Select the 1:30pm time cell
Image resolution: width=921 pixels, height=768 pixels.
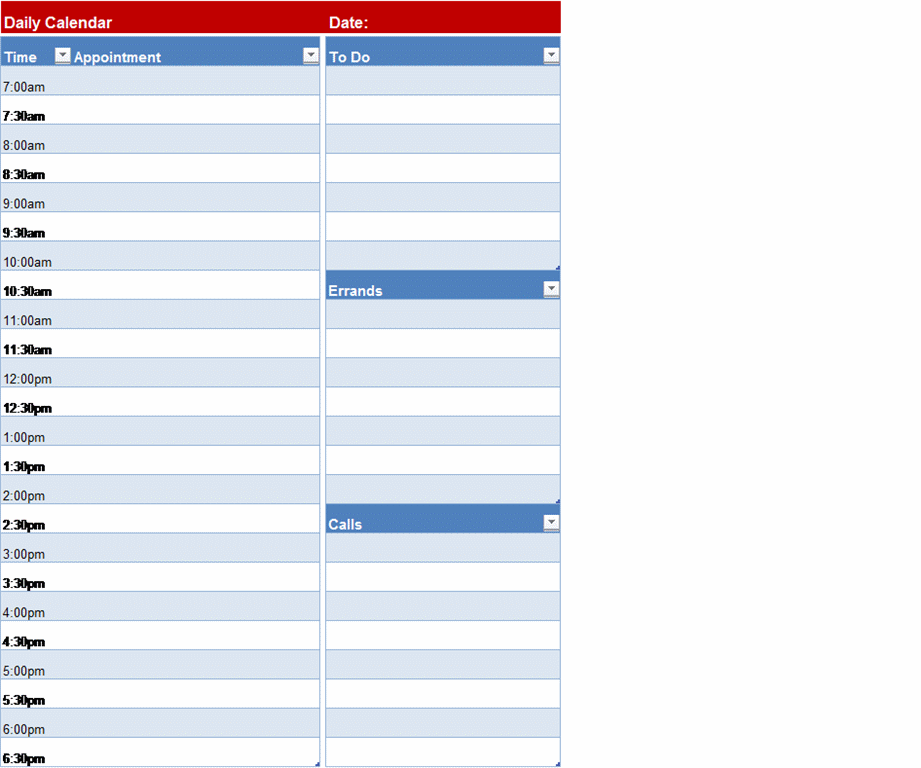pos(36,460)
